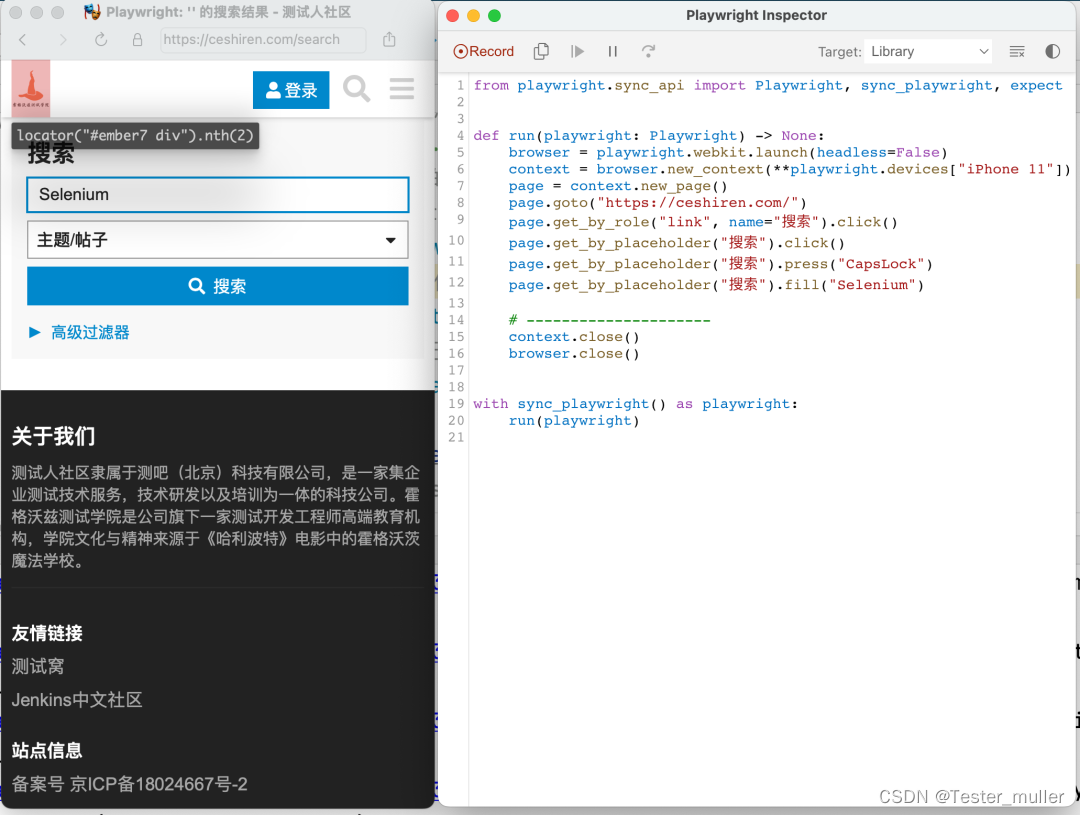Click code line 10 placeholder click
This screenshot has width=1080, height=815.
[x=676, y=243]
